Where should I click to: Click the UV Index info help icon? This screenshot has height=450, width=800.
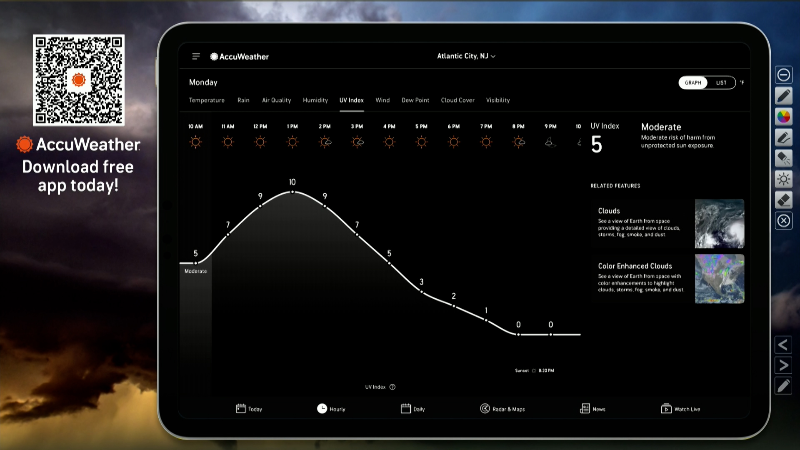[x=392, y=387]
